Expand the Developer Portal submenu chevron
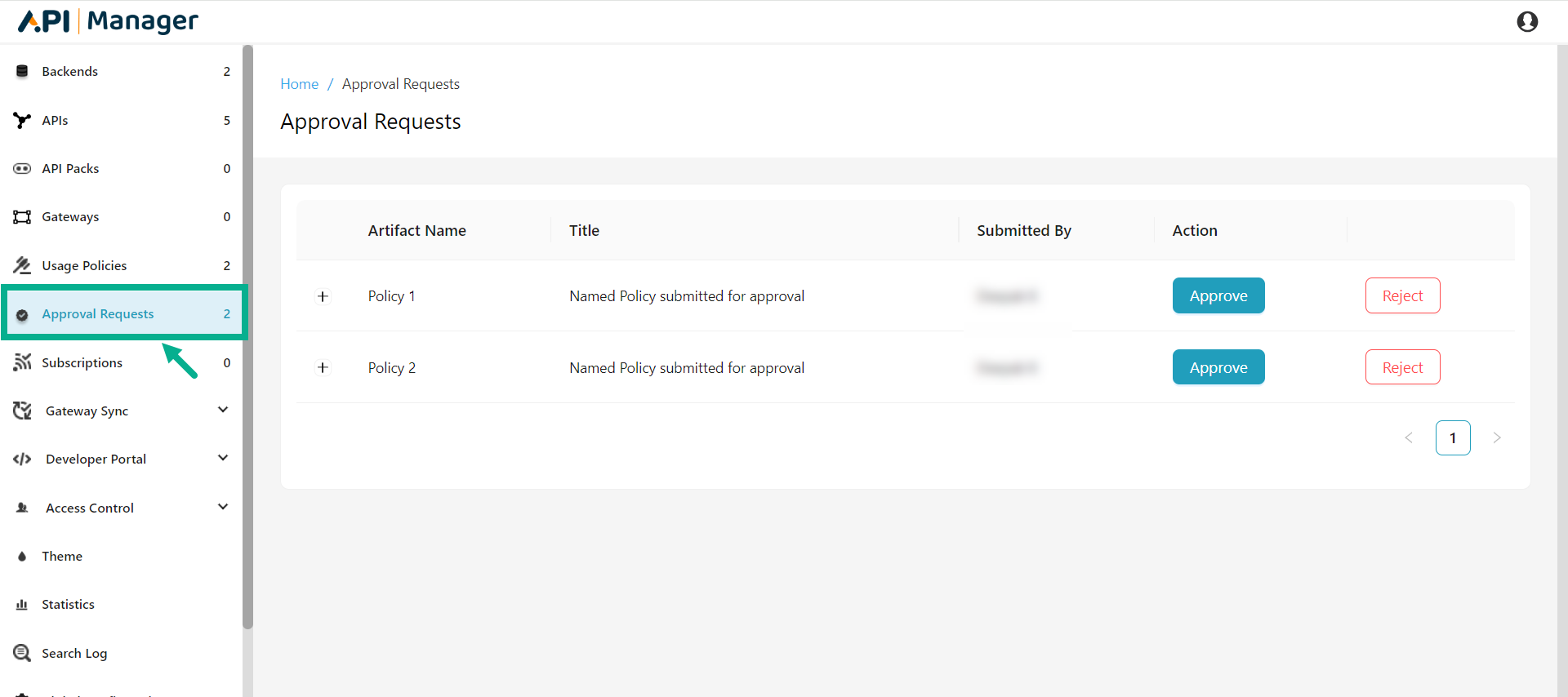This screenshot has height=697, width=1568. point(223,458)
